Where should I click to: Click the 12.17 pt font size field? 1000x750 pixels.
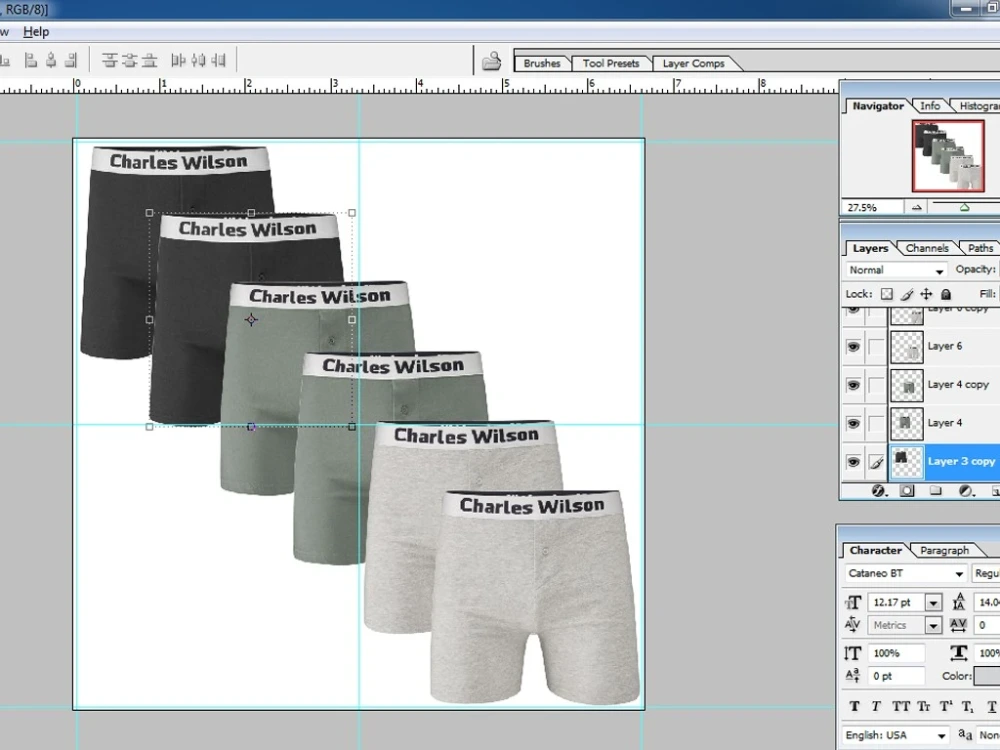click(x=896, y=602)
